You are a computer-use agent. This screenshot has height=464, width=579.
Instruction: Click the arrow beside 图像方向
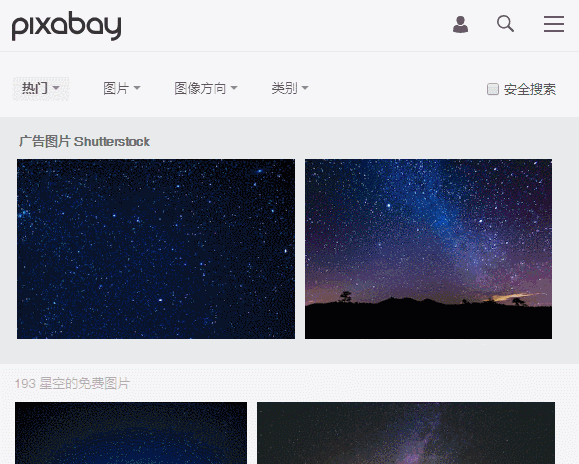[234, 88]
